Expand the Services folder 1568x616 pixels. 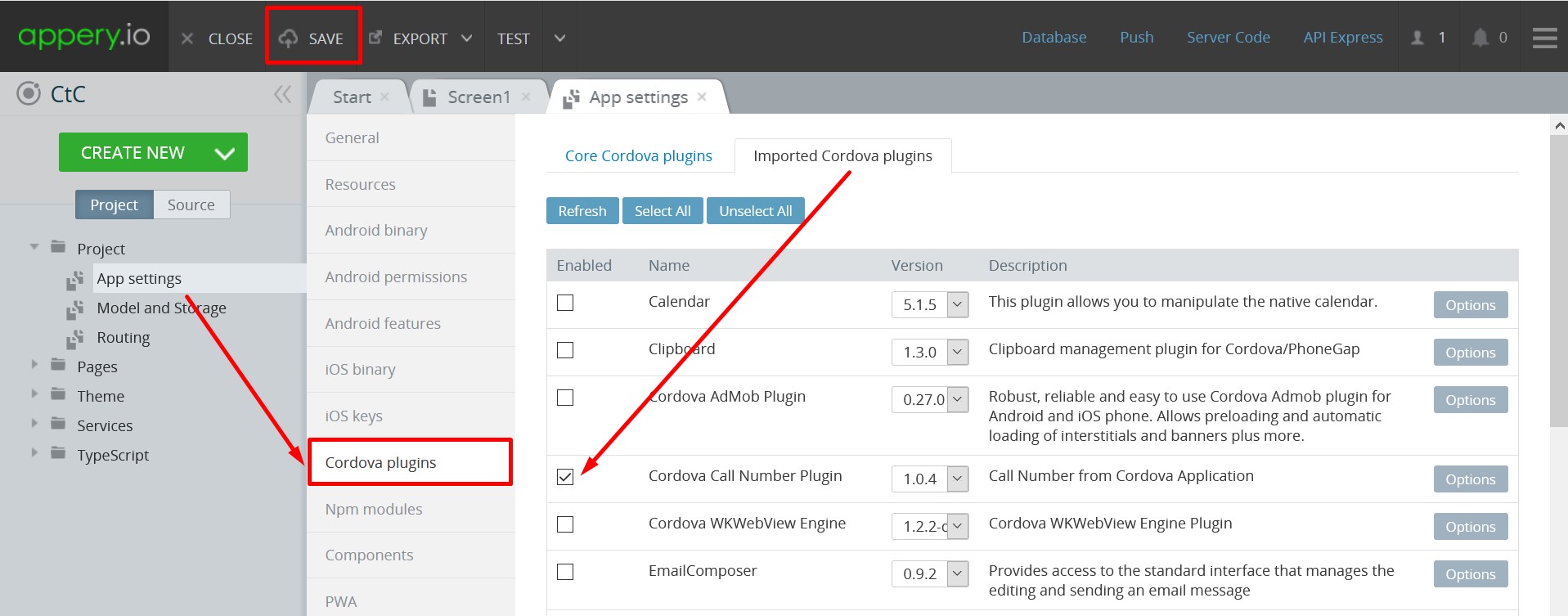click(x=34, y=423)
